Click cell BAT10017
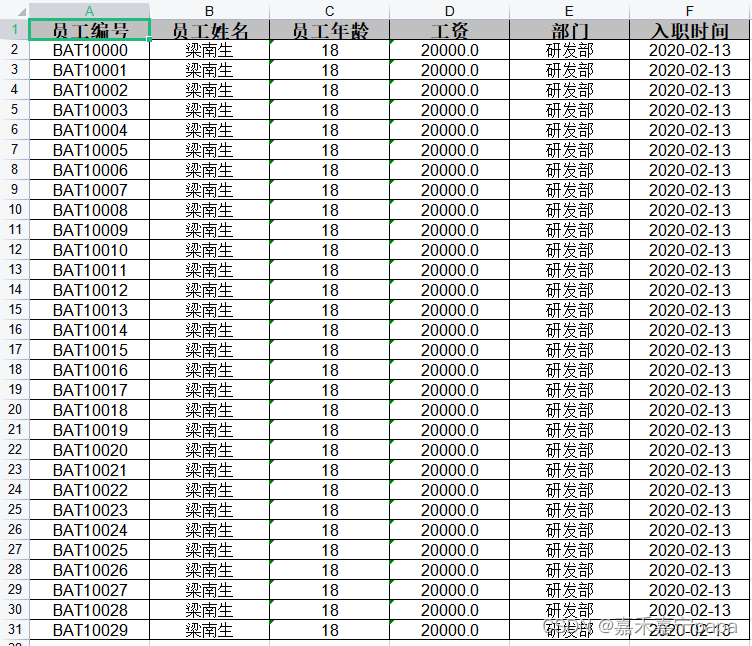The width and height of the screenshot is (752, 646). click(x=90, y=389)
